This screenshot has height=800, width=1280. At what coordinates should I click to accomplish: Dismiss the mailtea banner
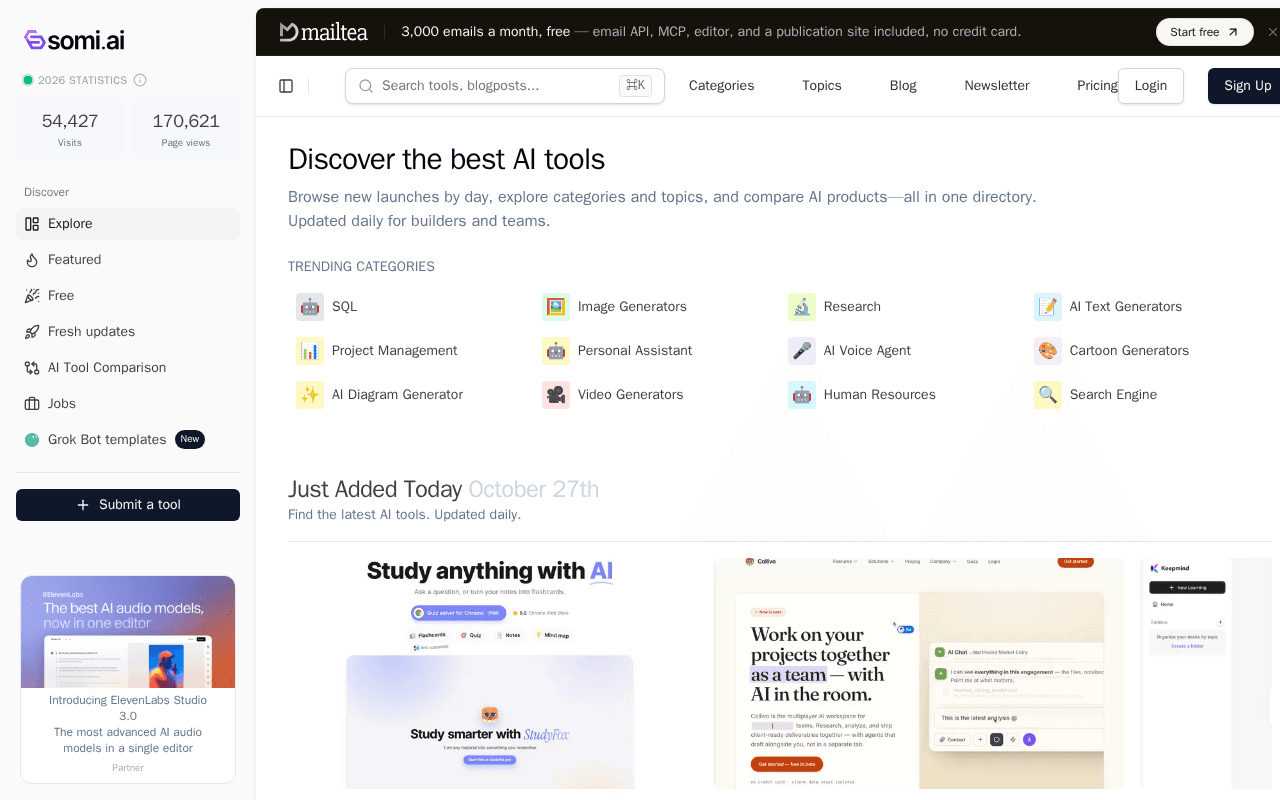coord(1272,32)
